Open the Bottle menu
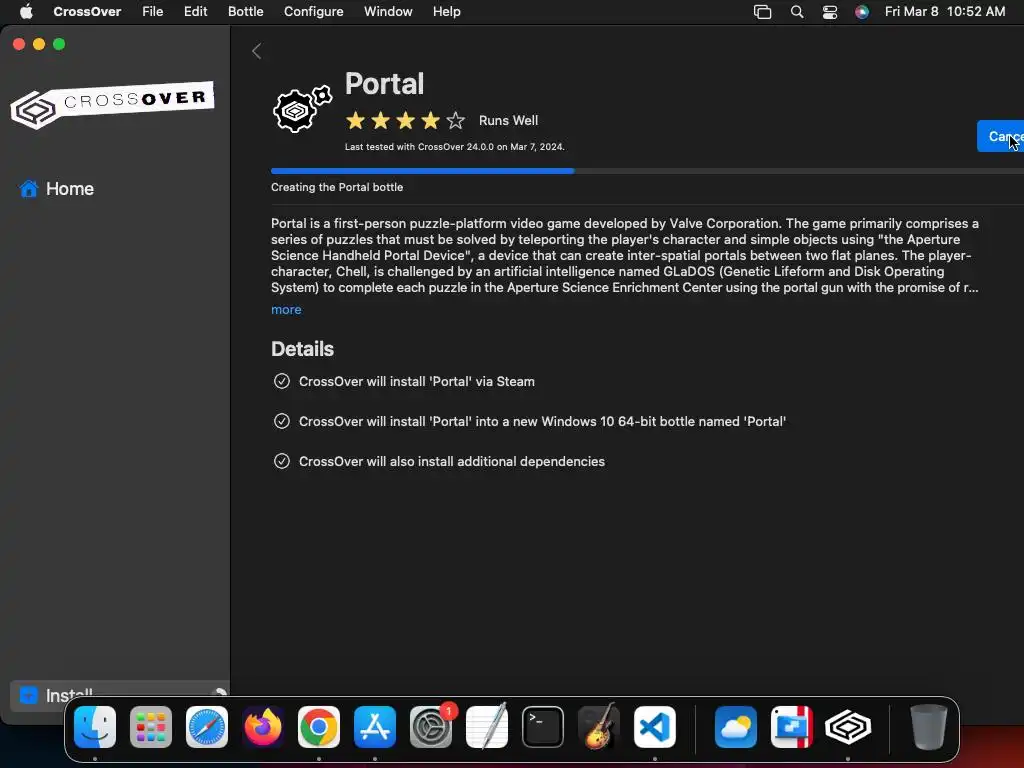The image size is (1024, 768). [x=246, y=12]
